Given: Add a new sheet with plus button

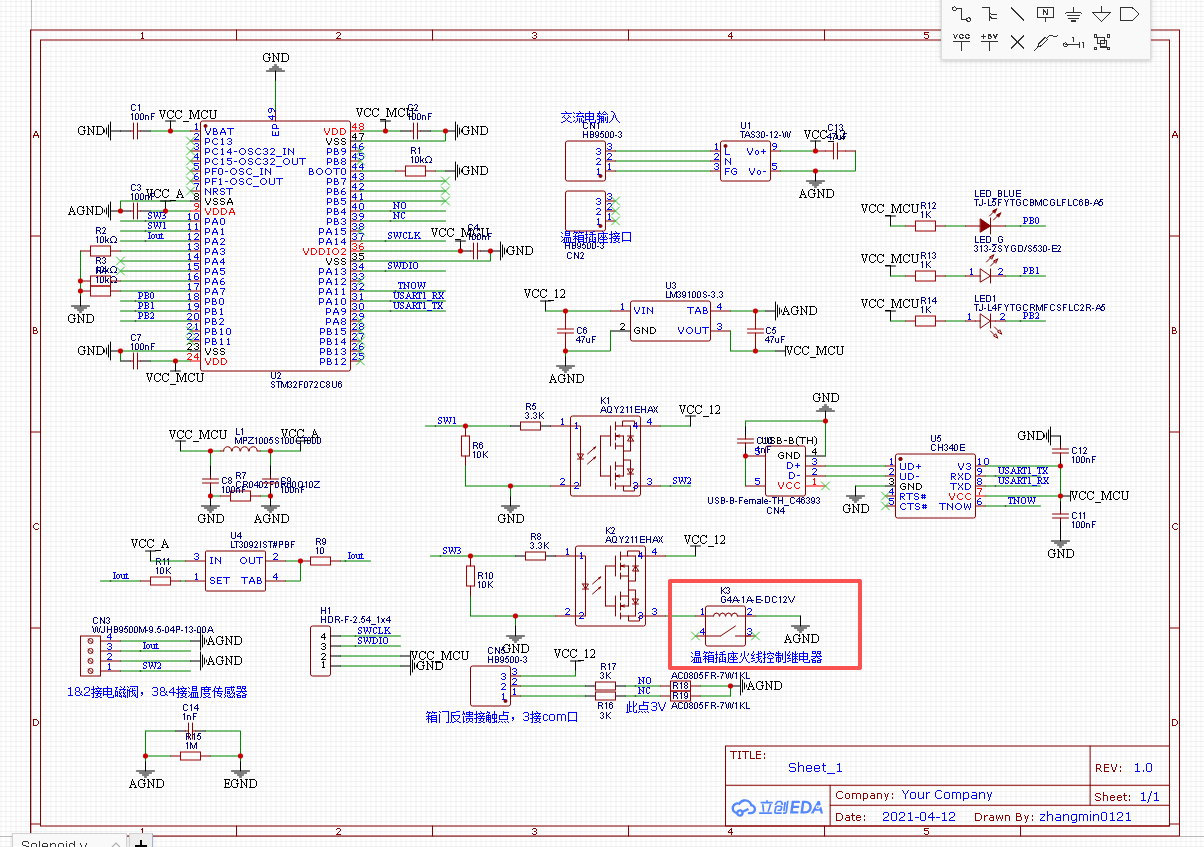Looking at the screenshot, I should (141, 841).
